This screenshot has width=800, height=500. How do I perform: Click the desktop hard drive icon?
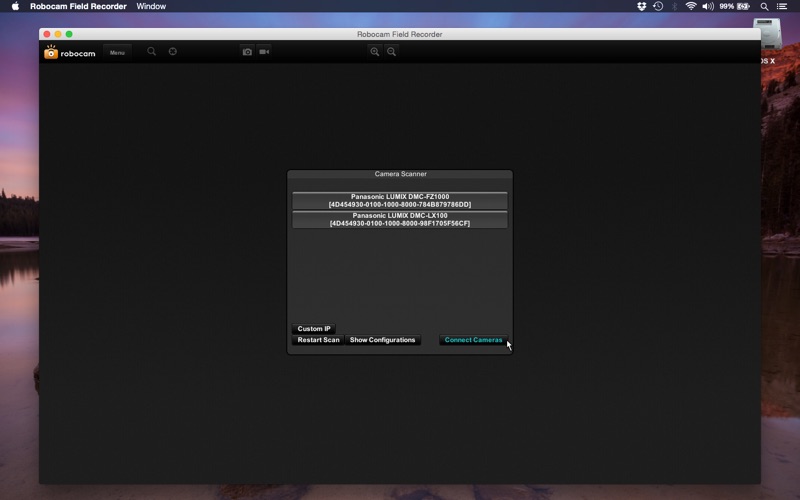click(767, 34)
